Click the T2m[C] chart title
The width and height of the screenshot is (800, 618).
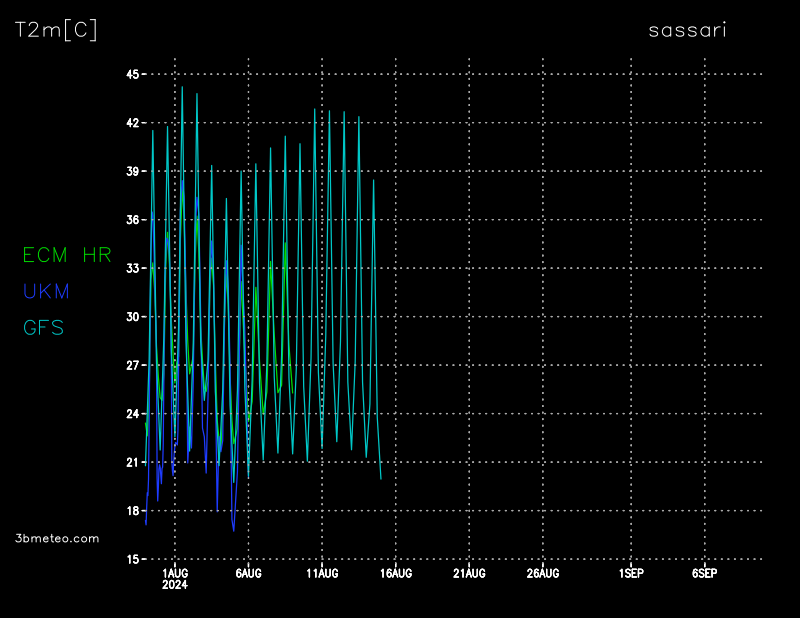[56, 30]
